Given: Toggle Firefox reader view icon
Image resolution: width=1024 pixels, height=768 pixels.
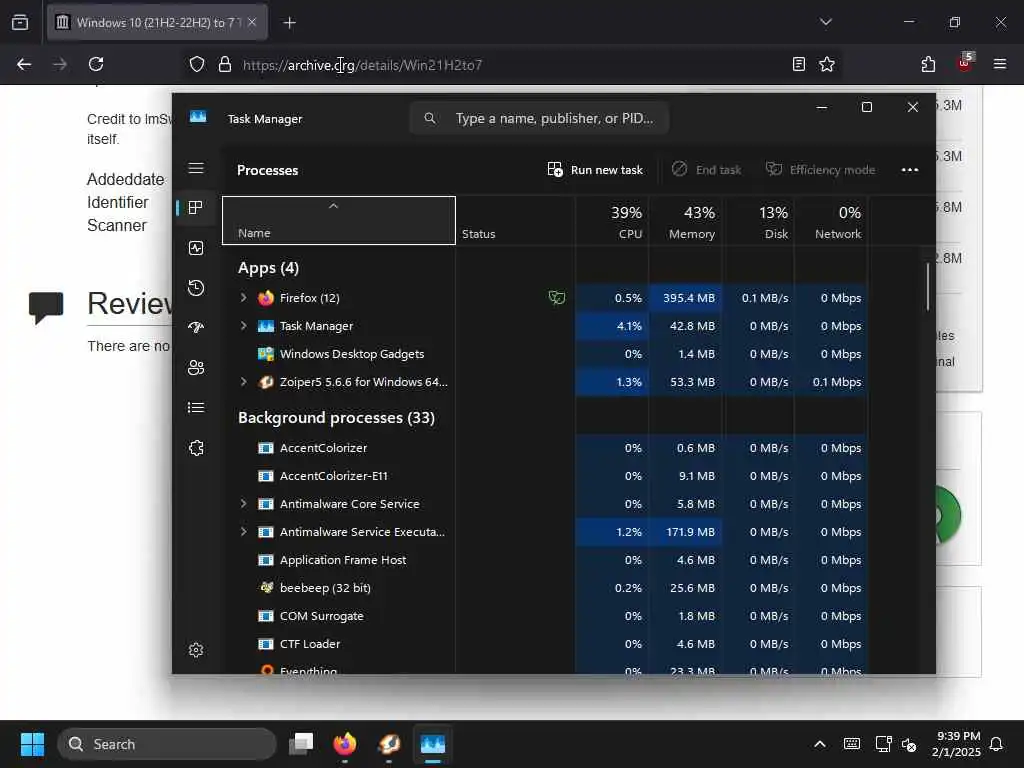Looking at the screenshot, I should 798,64.
